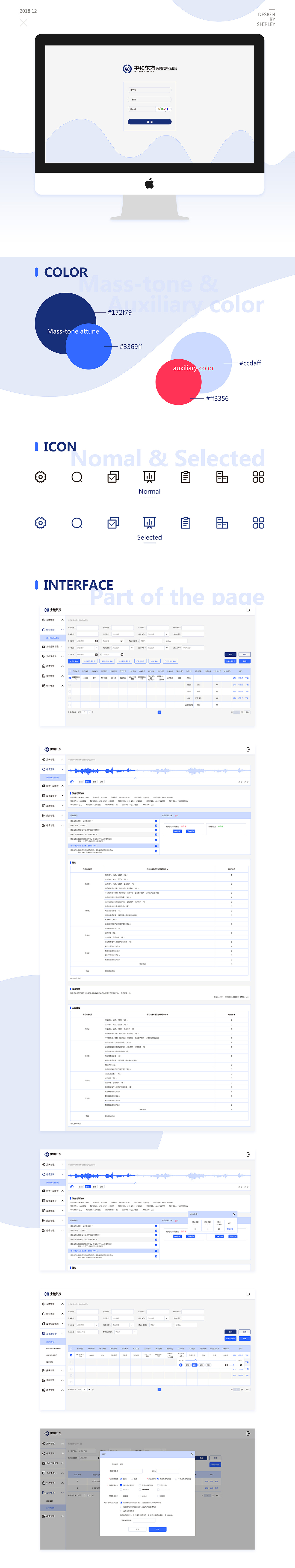Select the blue Selected building-form icon
The width and height of the screenshot is (295, 1568).
pos(222,523)
